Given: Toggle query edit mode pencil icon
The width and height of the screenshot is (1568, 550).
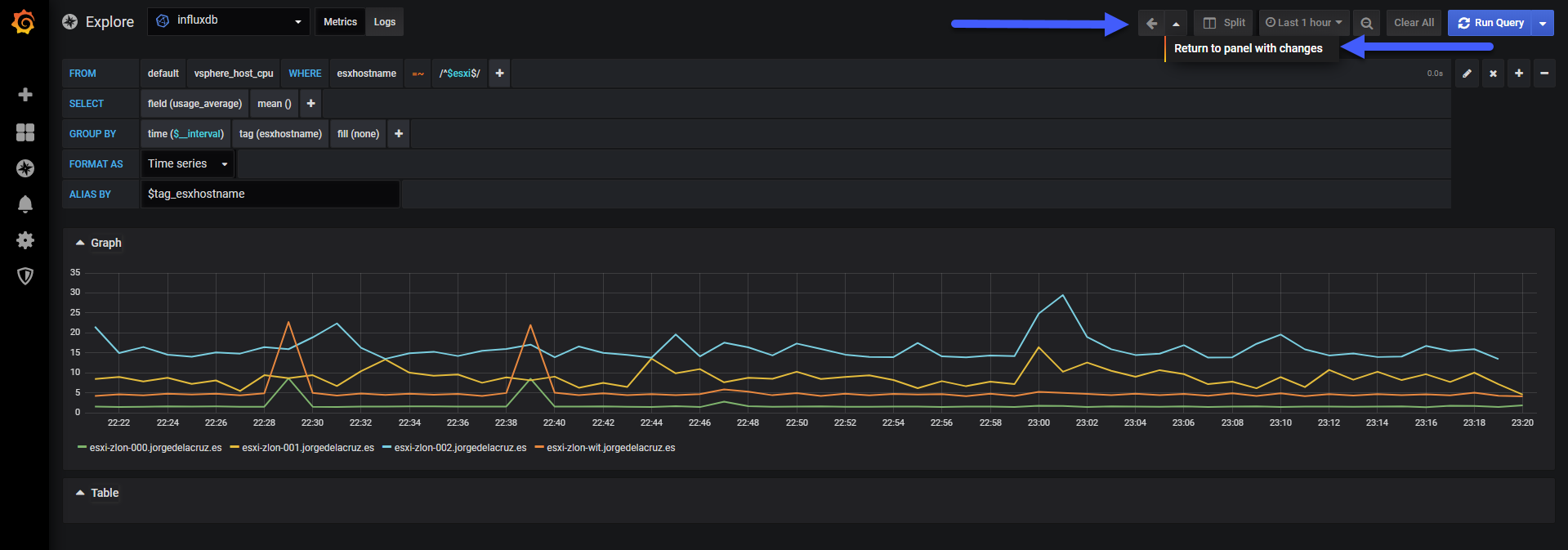Looking at the screenshot, I should (x=1467, y=74).
